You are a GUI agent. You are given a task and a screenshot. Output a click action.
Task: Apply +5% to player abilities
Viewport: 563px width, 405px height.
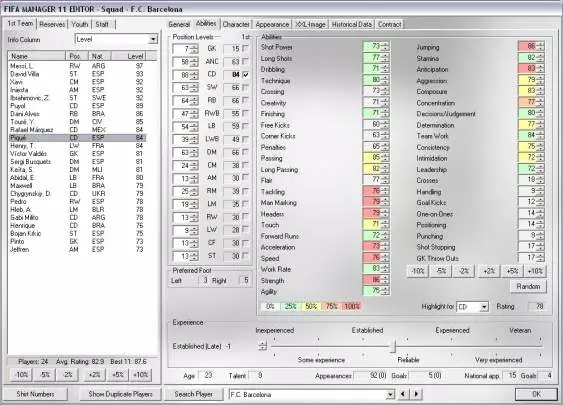click(x=512, y=271)
